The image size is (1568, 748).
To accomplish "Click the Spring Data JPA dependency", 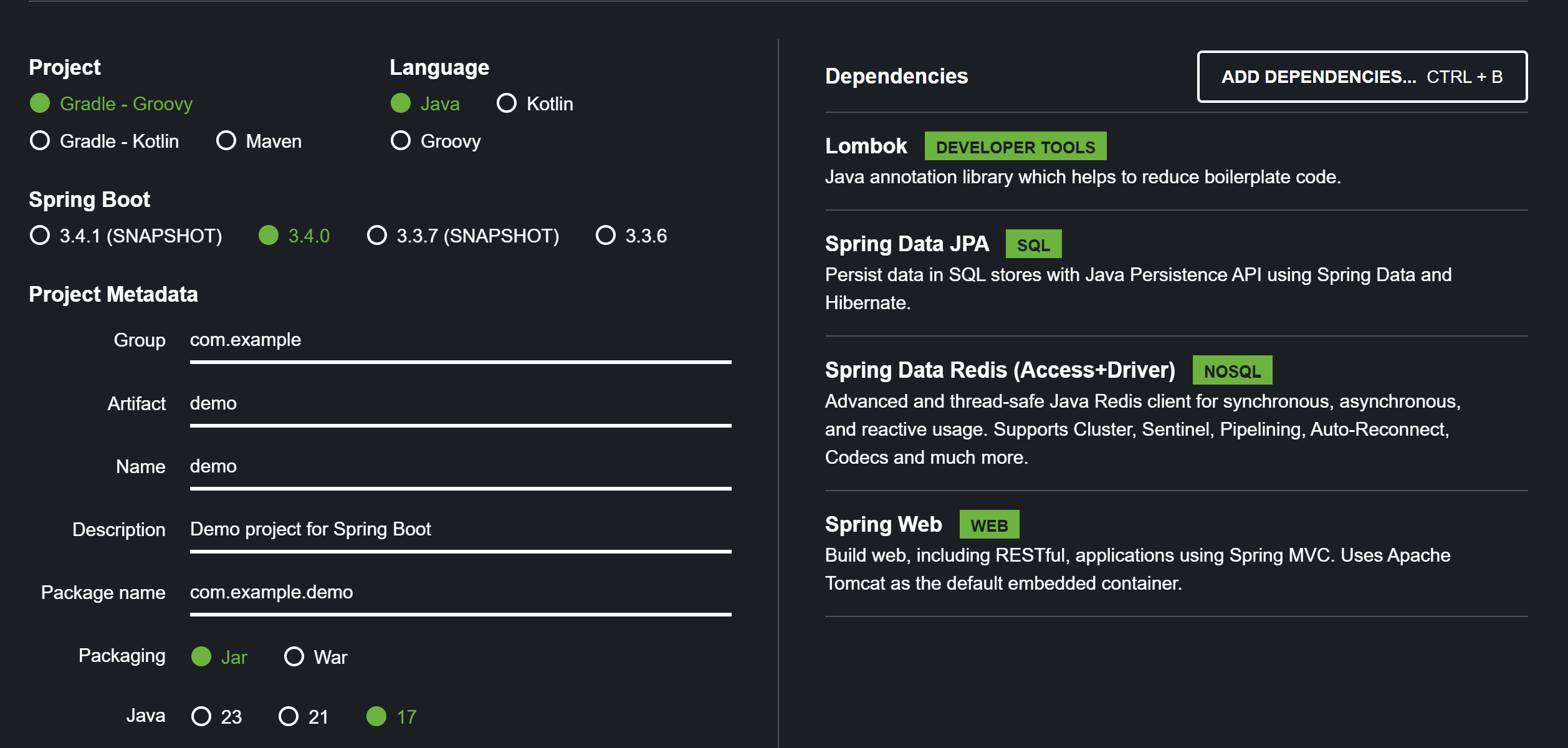I will point(906,244).
